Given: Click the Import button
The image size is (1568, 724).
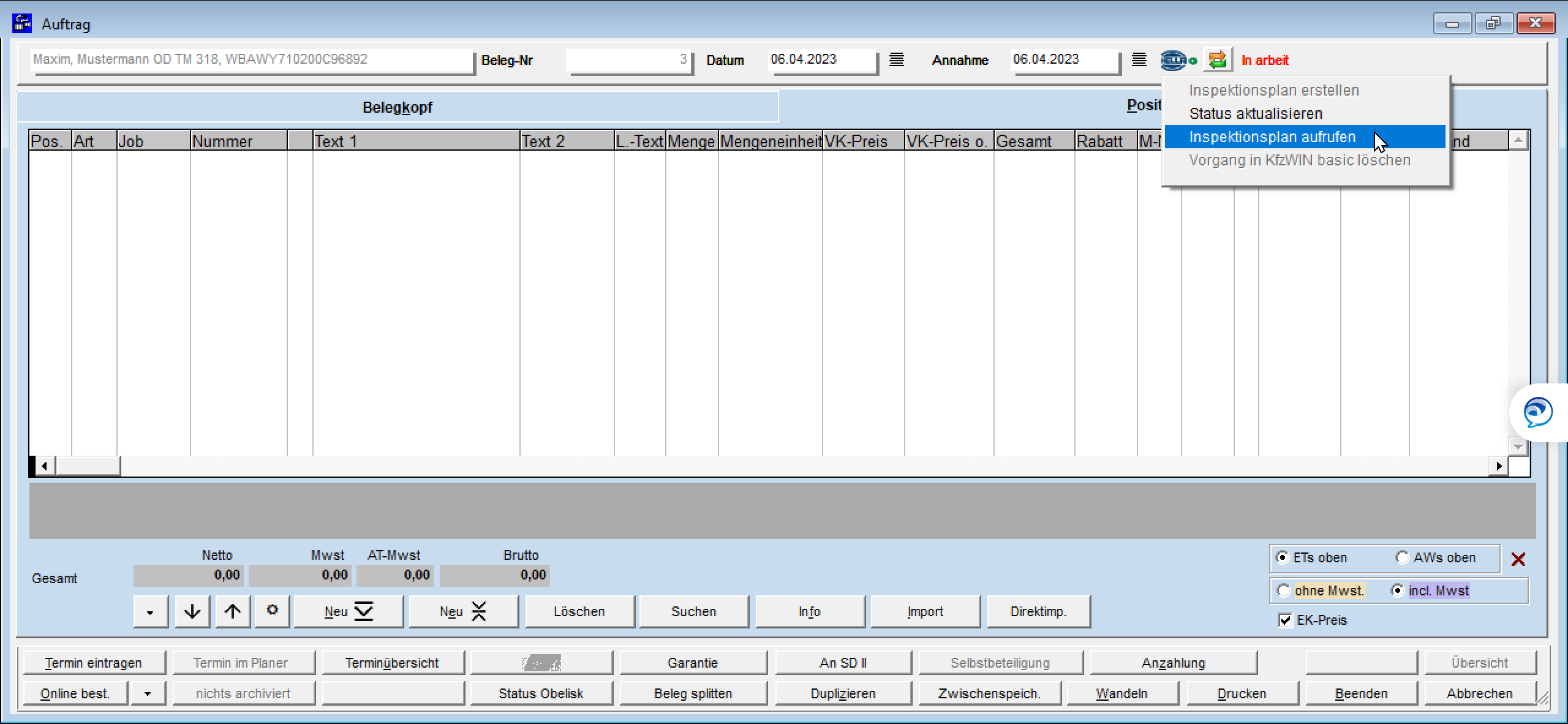Looking at the screenshot, I should pos(925,611).
